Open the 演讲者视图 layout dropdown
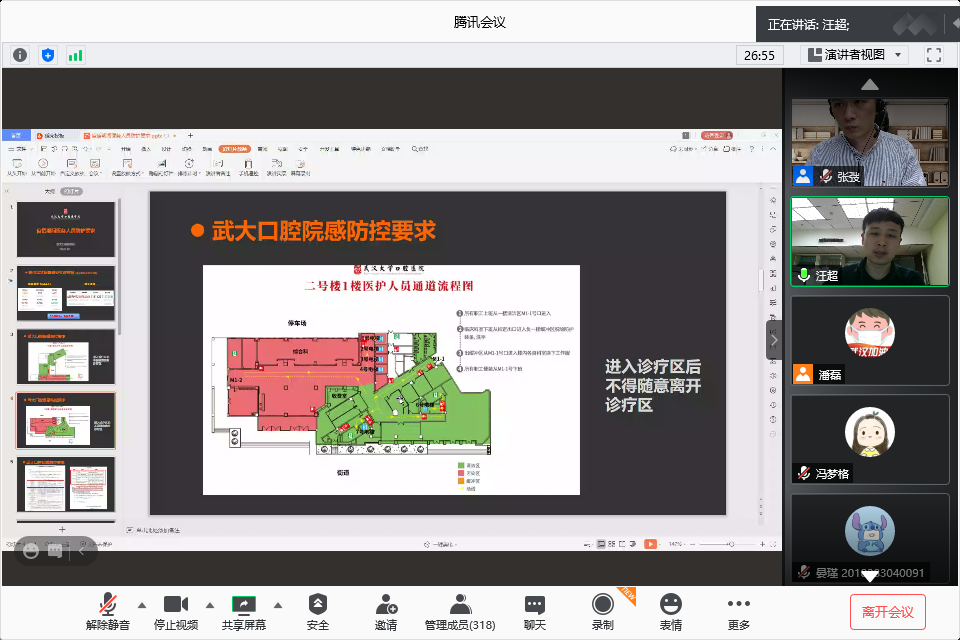This screenshot has height=640, width=960. coord(855,55)
